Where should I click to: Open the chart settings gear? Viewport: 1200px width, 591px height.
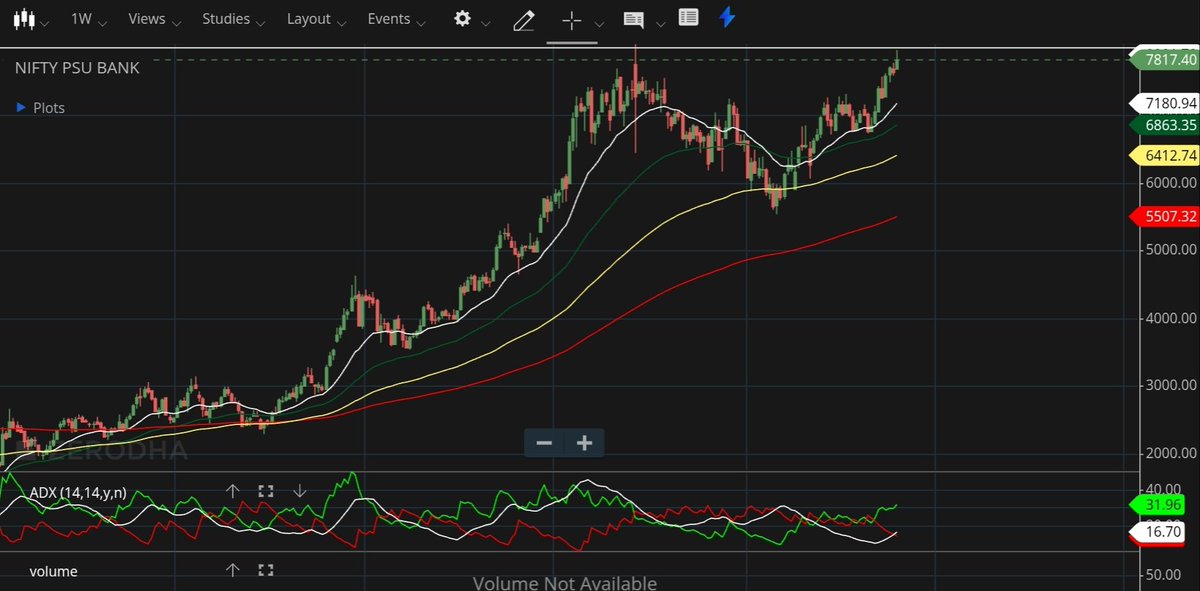[462, 18]
